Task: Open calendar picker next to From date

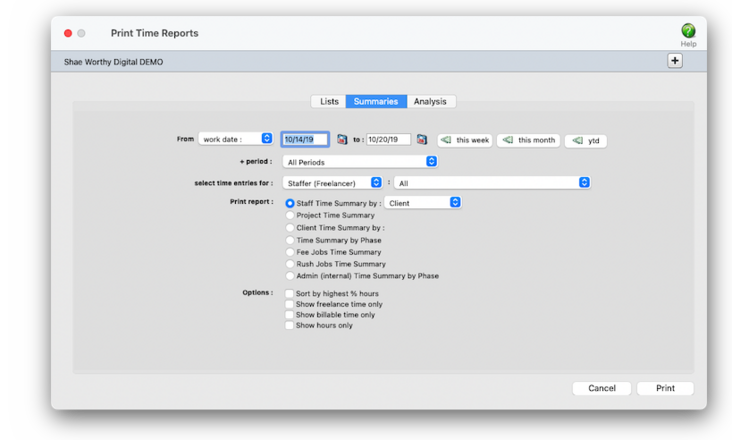Action: (x=342, y=139)
